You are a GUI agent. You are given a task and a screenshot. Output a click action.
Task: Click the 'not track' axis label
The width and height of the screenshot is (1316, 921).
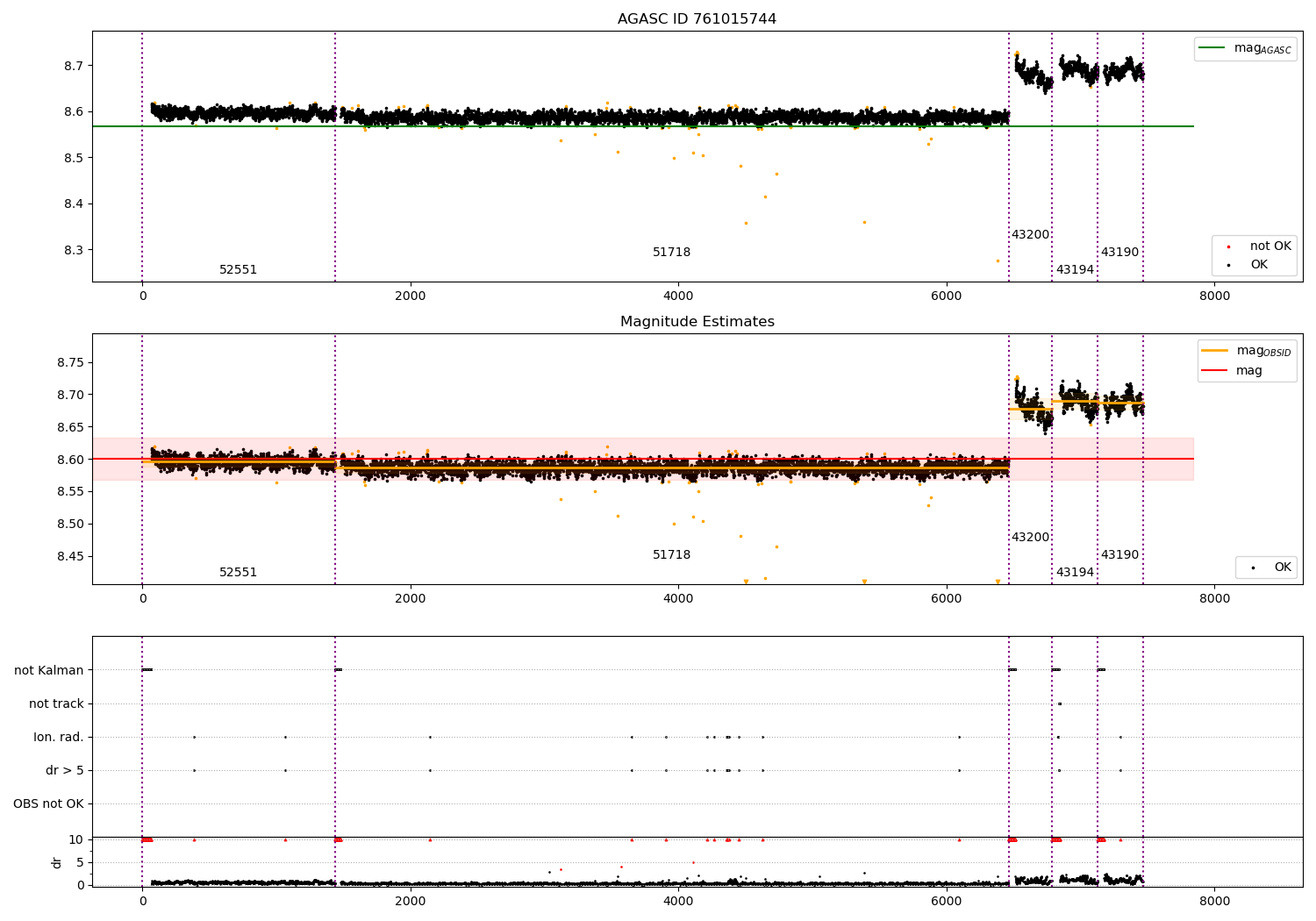click(56, 703)
